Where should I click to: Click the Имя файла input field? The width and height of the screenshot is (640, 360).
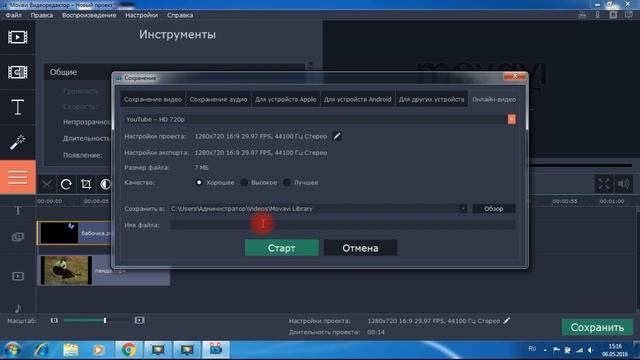coord(342,225)
